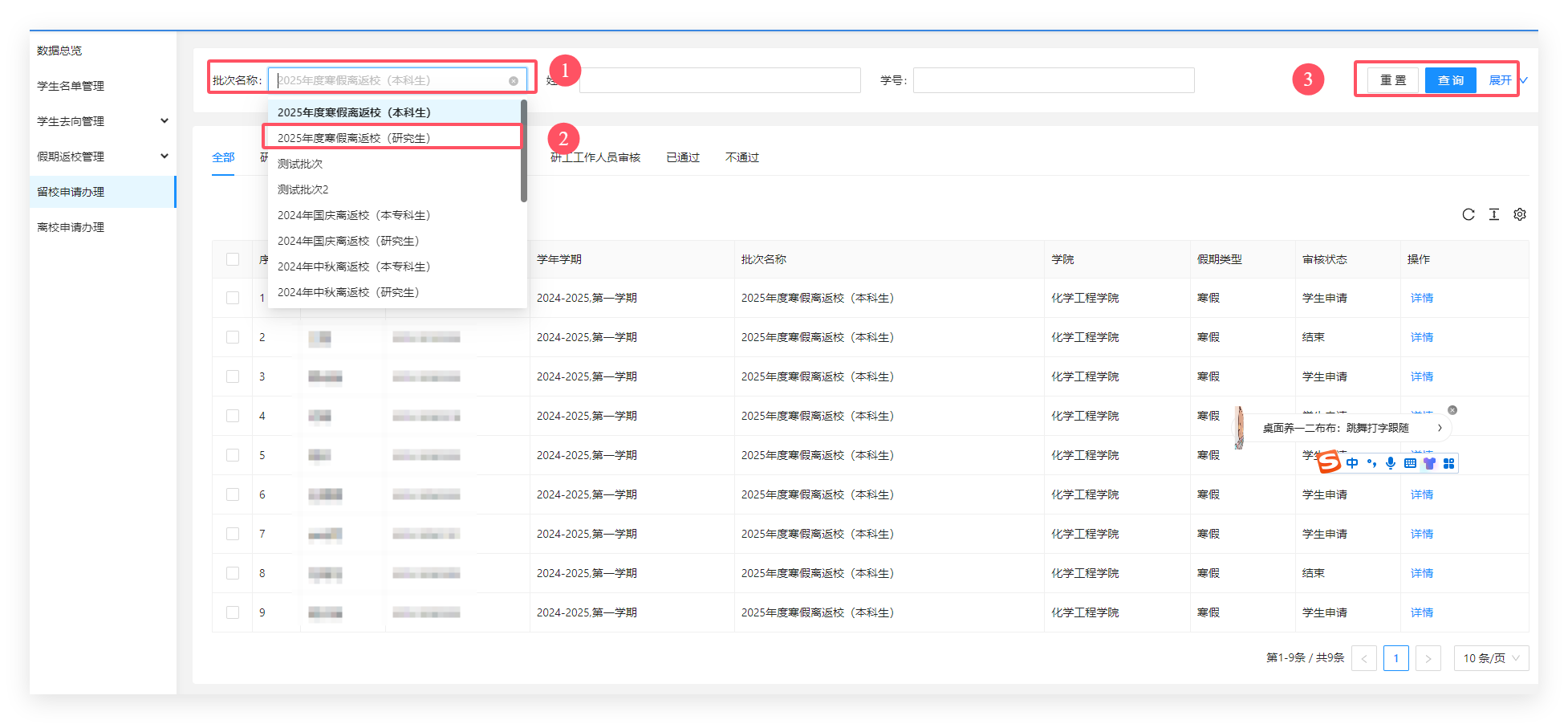Click the Sogou input method logo
1568x724 pixels.
tap(1330, 462)
